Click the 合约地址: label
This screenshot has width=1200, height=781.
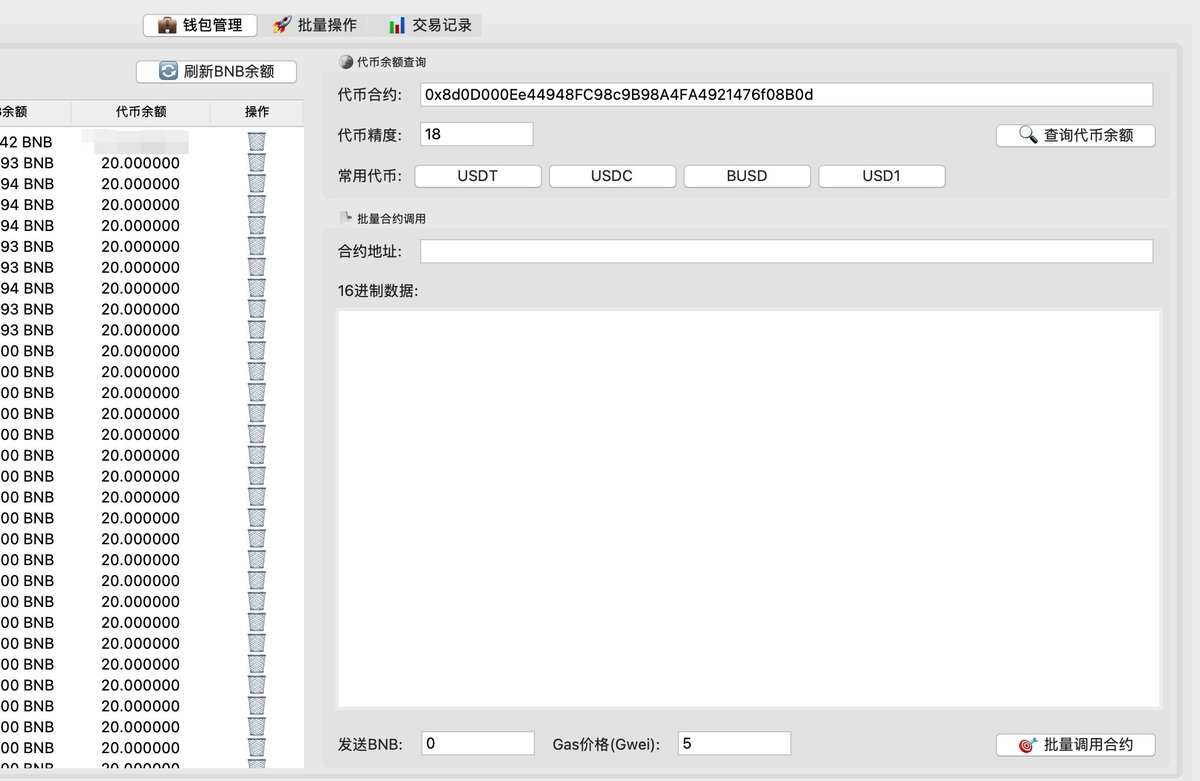(x=370, y=252)
